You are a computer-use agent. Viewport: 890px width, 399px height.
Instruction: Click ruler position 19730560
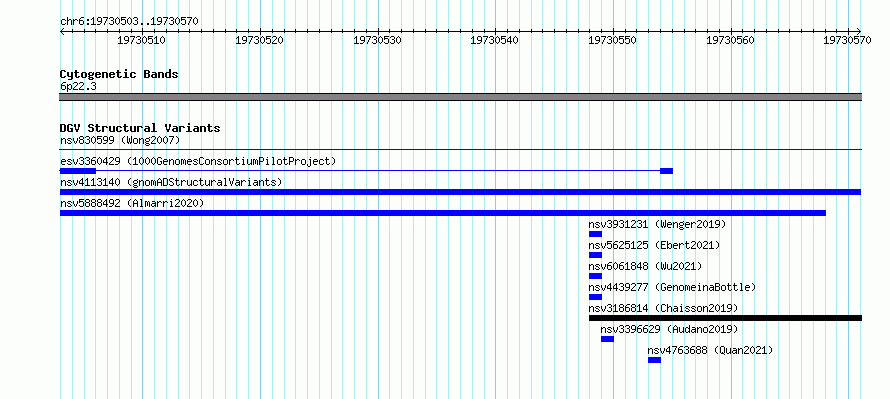730,40
